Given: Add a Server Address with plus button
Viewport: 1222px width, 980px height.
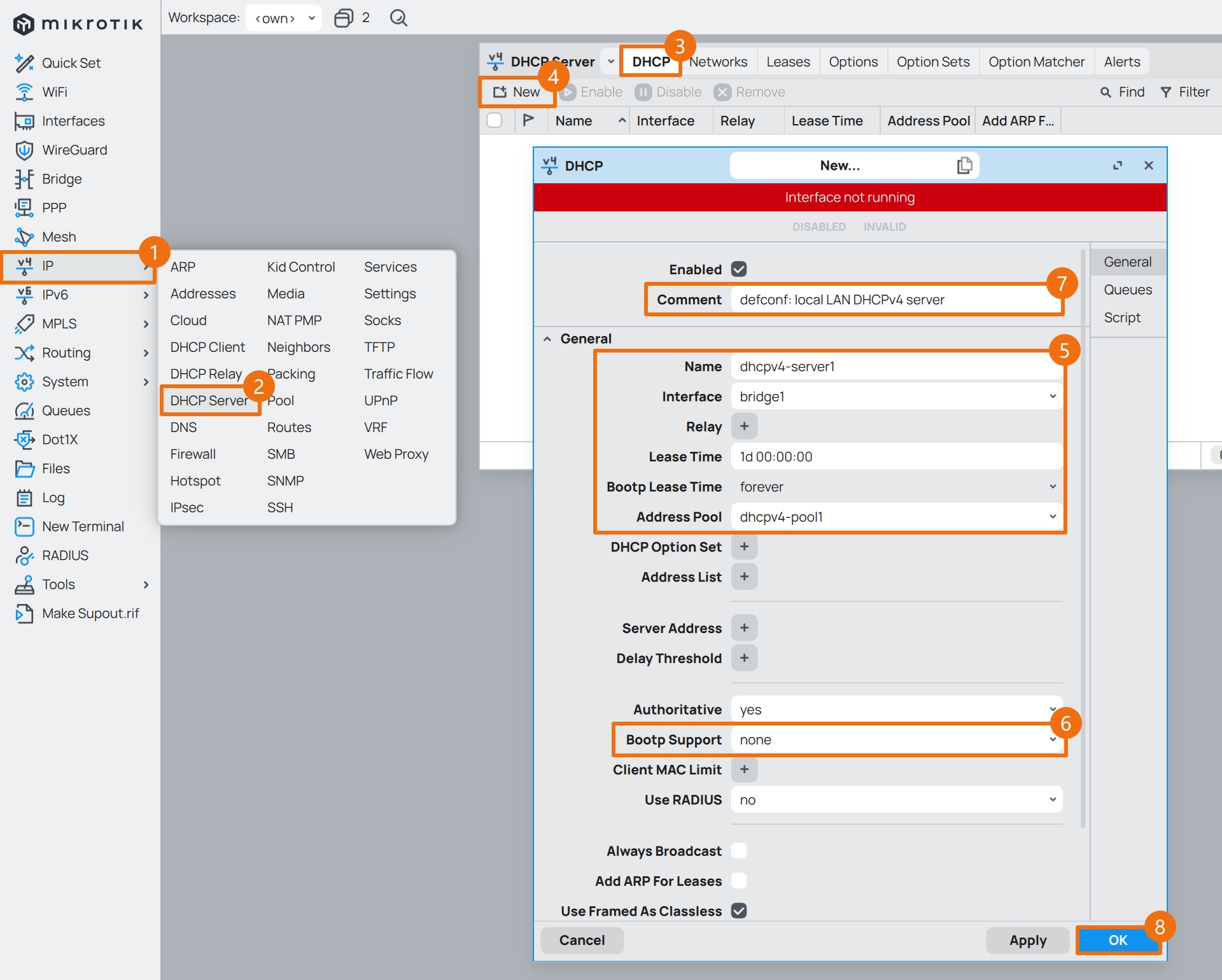Looking at the screenshot, I should point(744,628).
